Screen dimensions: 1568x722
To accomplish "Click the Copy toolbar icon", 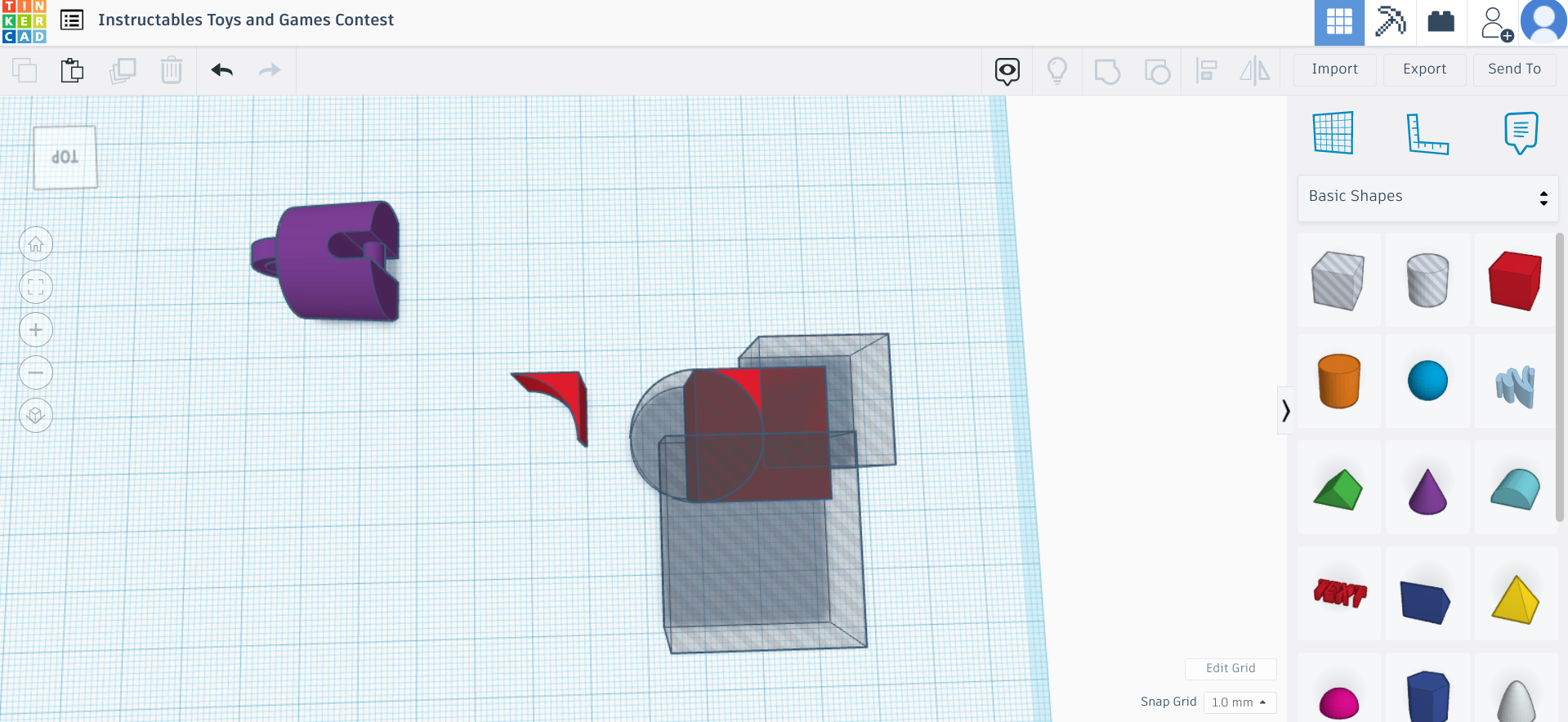I will [x=25, y=70].
